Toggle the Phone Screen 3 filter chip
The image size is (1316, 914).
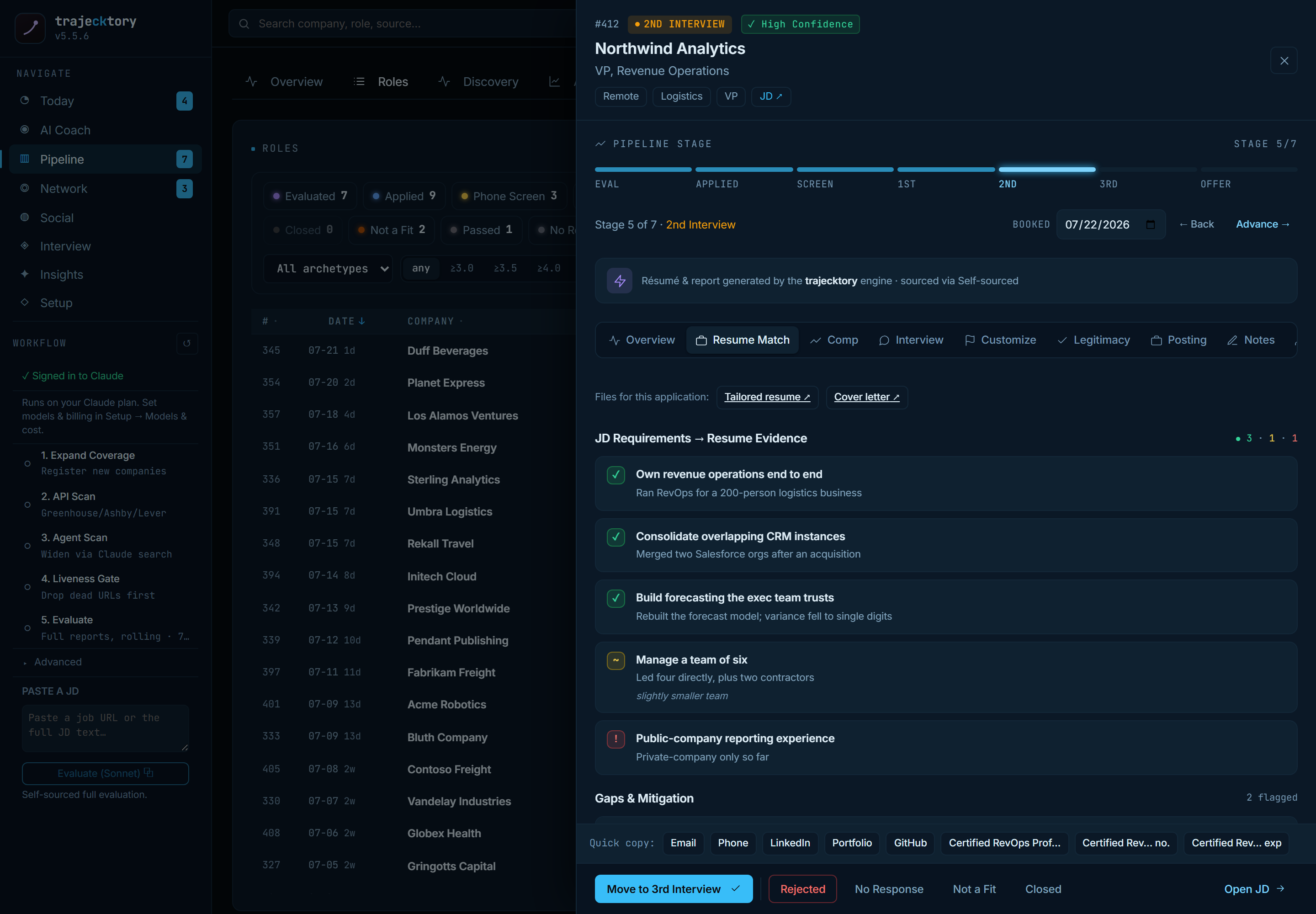click(509, 196)
